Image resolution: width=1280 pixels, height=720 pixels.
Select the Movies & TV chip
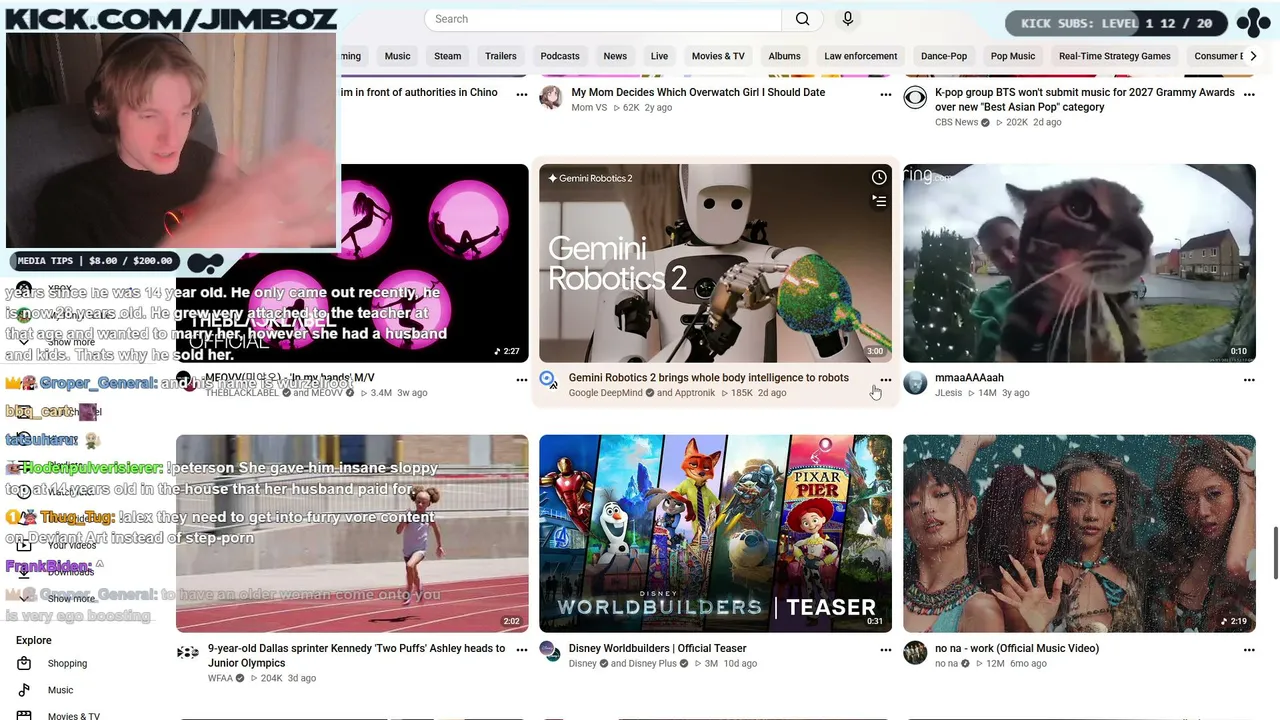tap(718, 56)
